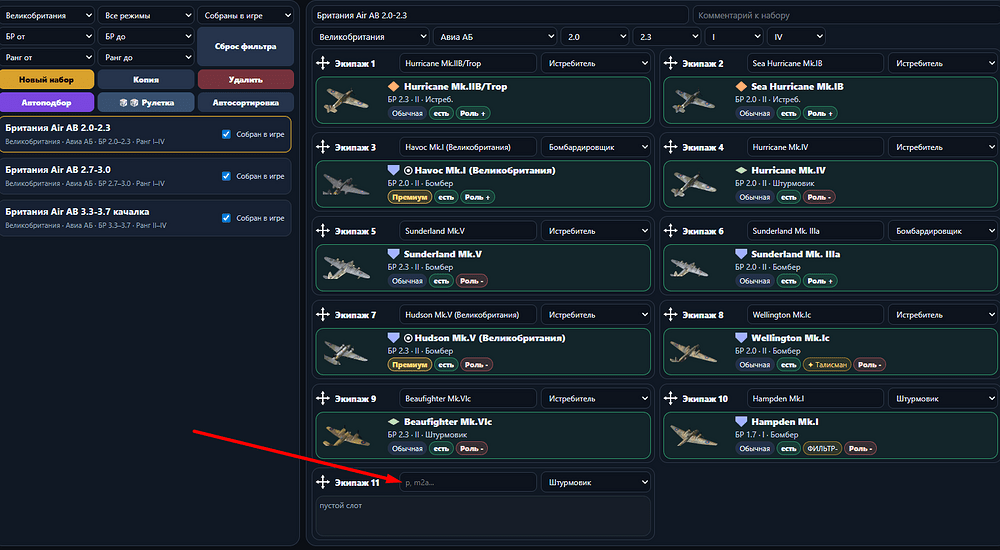This screenshot has width=1000, height=550.
Task: Click the 'Сброс фильтра' button
Action: [x=246, y=47]
